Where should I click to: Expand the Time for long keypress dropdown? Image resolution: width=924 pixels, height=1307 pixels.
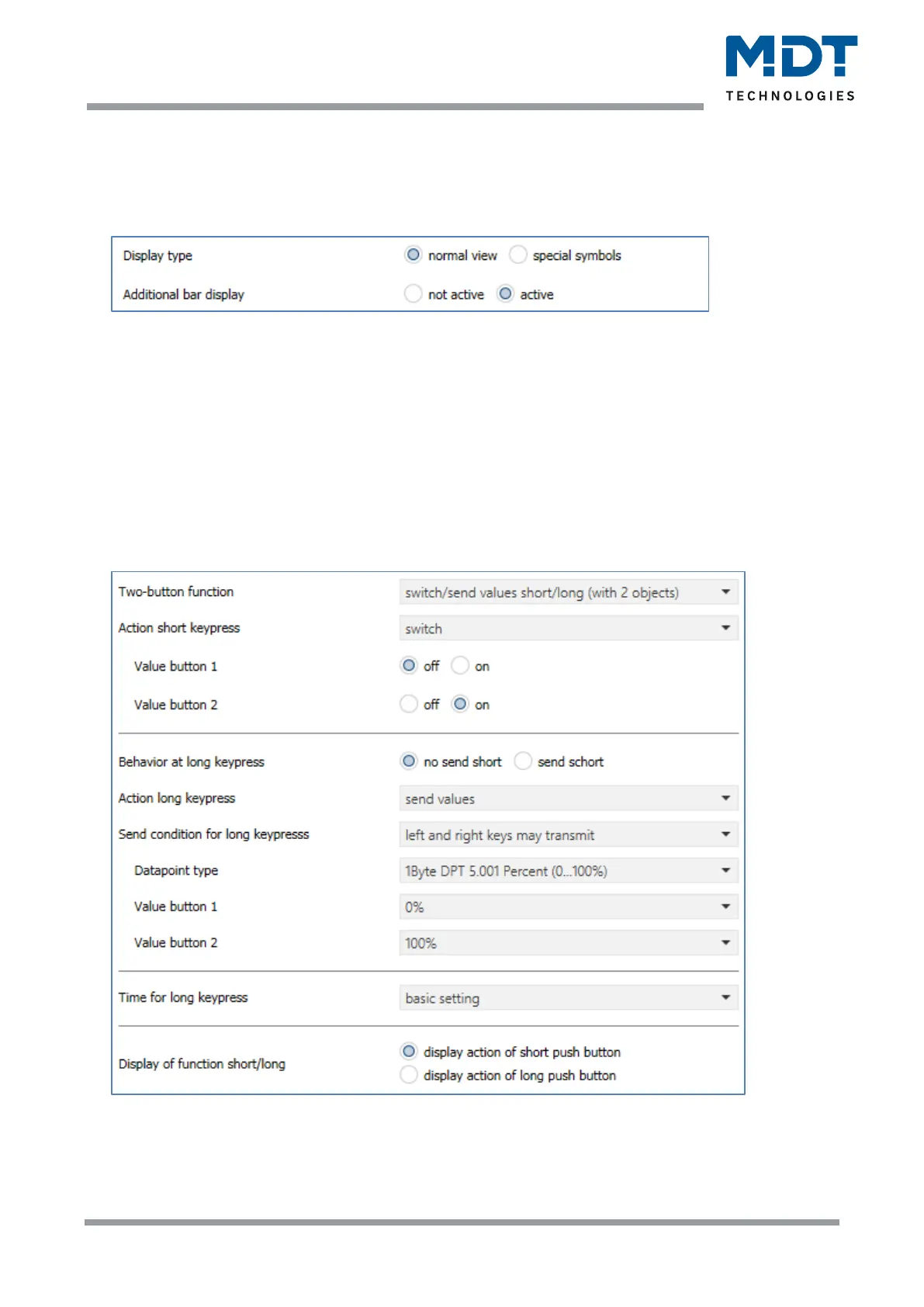coord(568,998)
